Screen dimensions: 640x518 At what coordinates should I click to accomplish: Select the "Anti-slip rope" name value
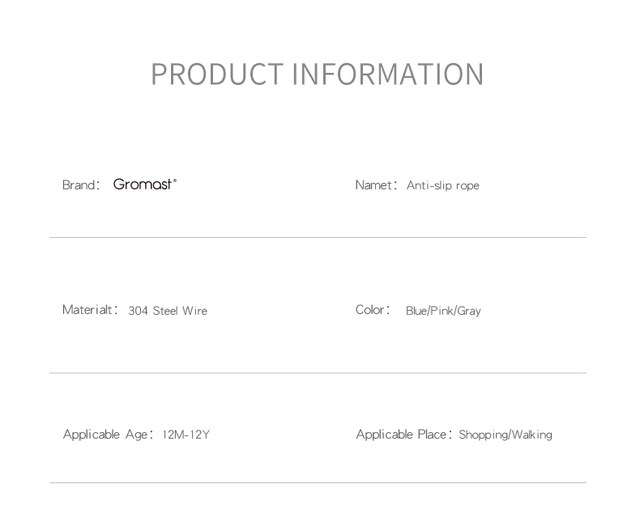(x=442, y=186)
